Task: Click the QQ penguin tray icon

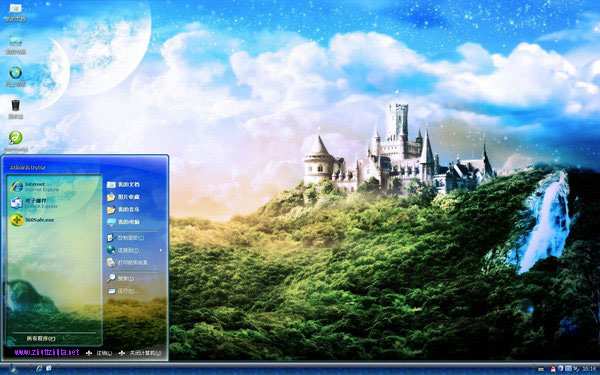Action: [553, 368]
